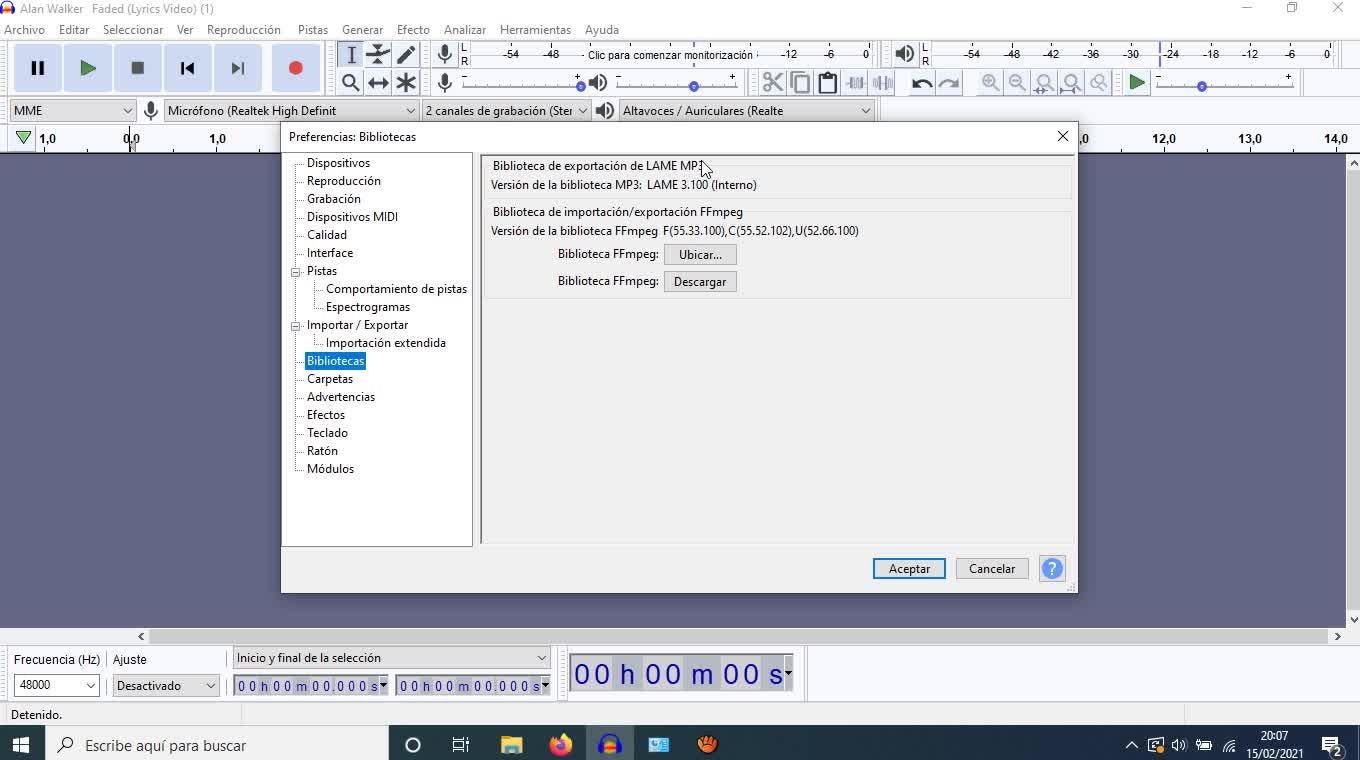Click the Windows Start button
This screenshot has width=1360, height=760.
tap(21, 745)
